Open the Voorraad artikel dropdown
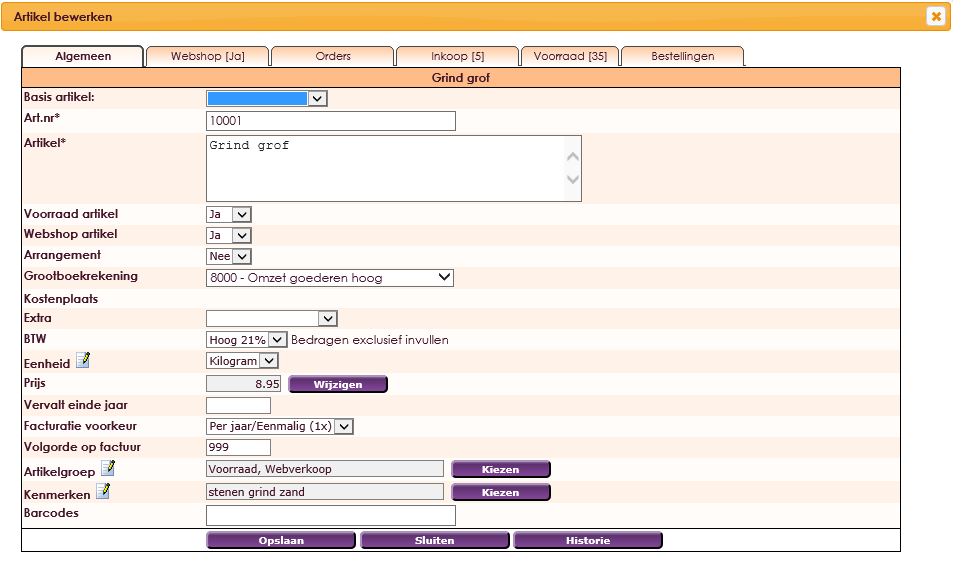 click(x=229, y=214)
